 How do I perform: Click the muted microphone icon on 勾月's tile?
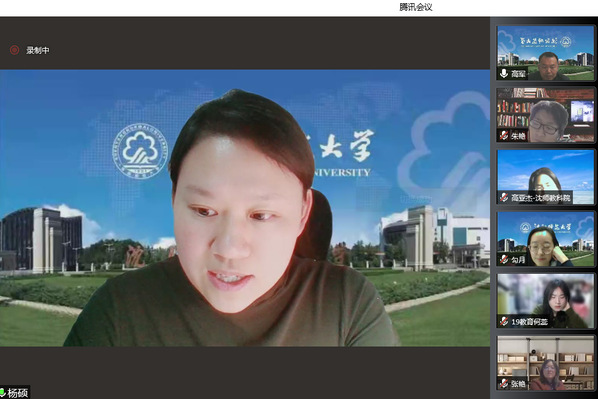pyautogui.click(x=504, y=260)
